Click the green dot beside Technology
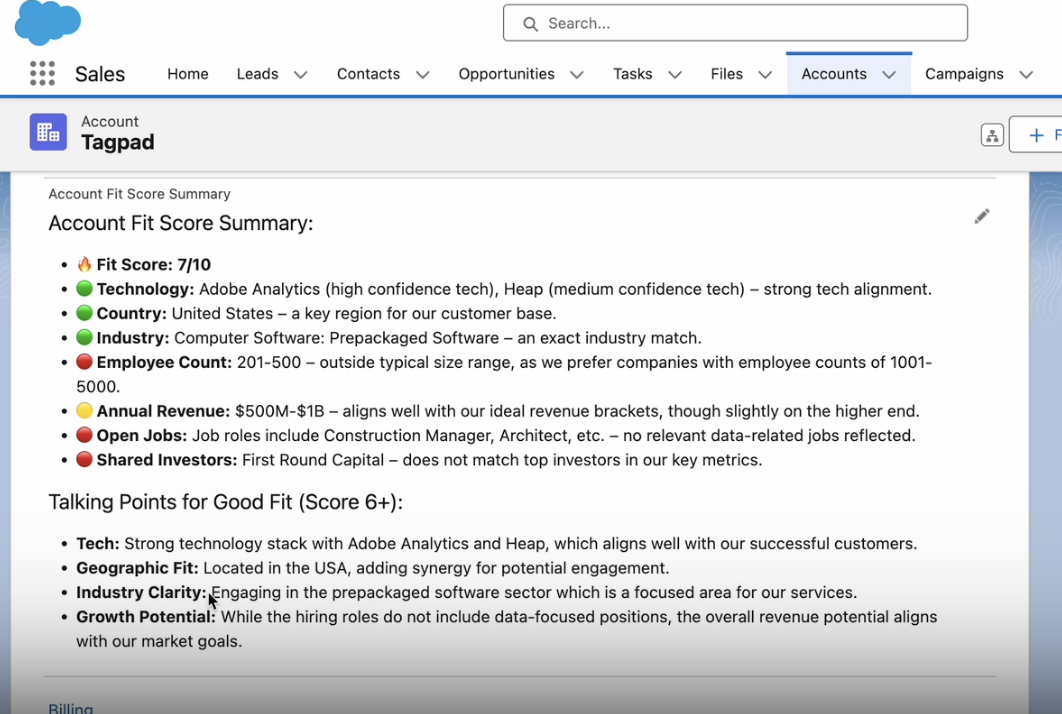The image size is (1062, 714). pyautogui.click(x=84, y=289)
